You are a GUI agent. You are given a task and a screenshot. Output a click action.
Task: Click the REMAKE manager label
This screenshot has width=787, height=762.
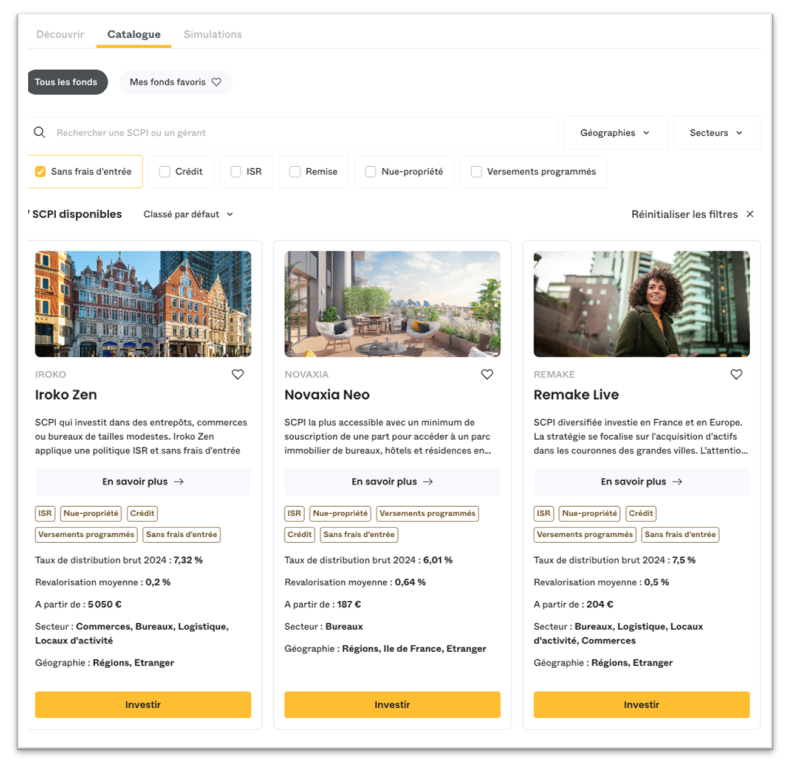pos(555,374)
